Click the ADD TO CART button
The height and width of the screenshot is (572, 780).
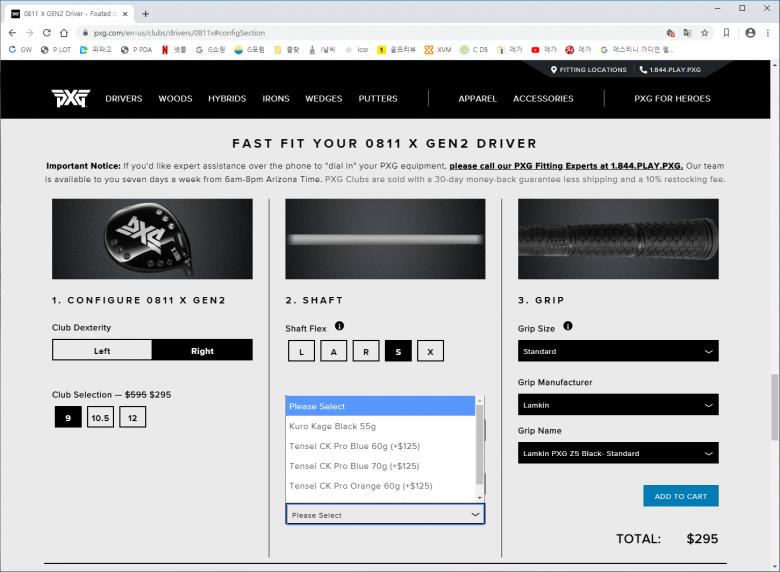coord(680,496)
